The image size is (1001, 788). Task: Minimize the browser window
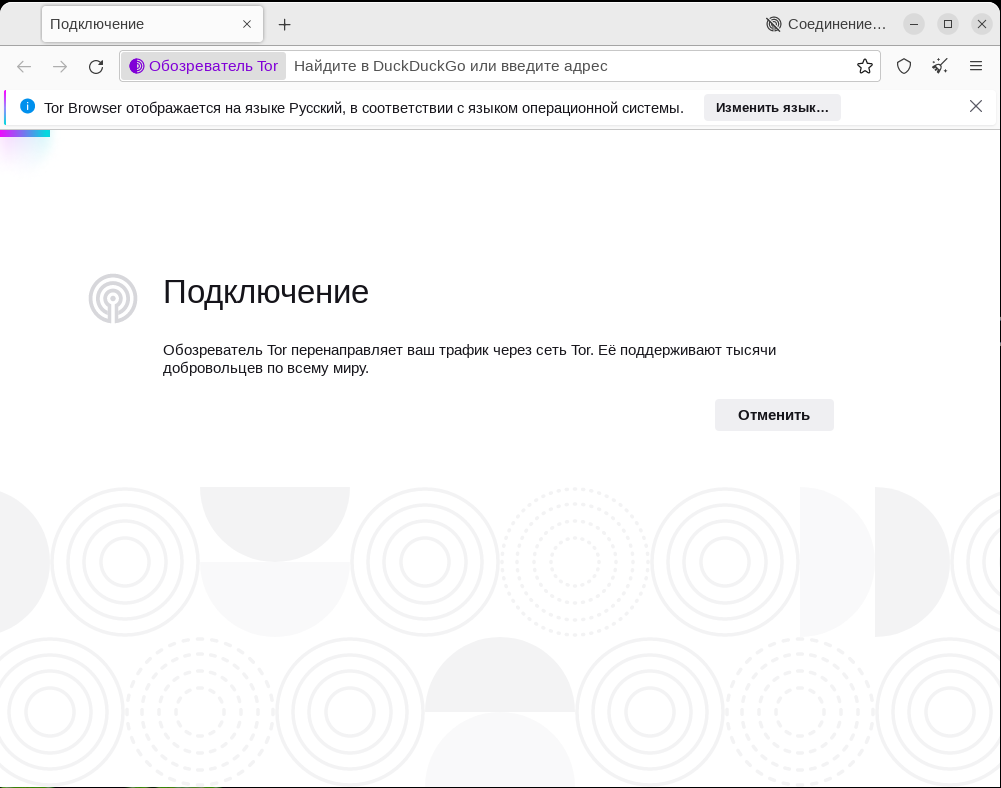point(914,24)
